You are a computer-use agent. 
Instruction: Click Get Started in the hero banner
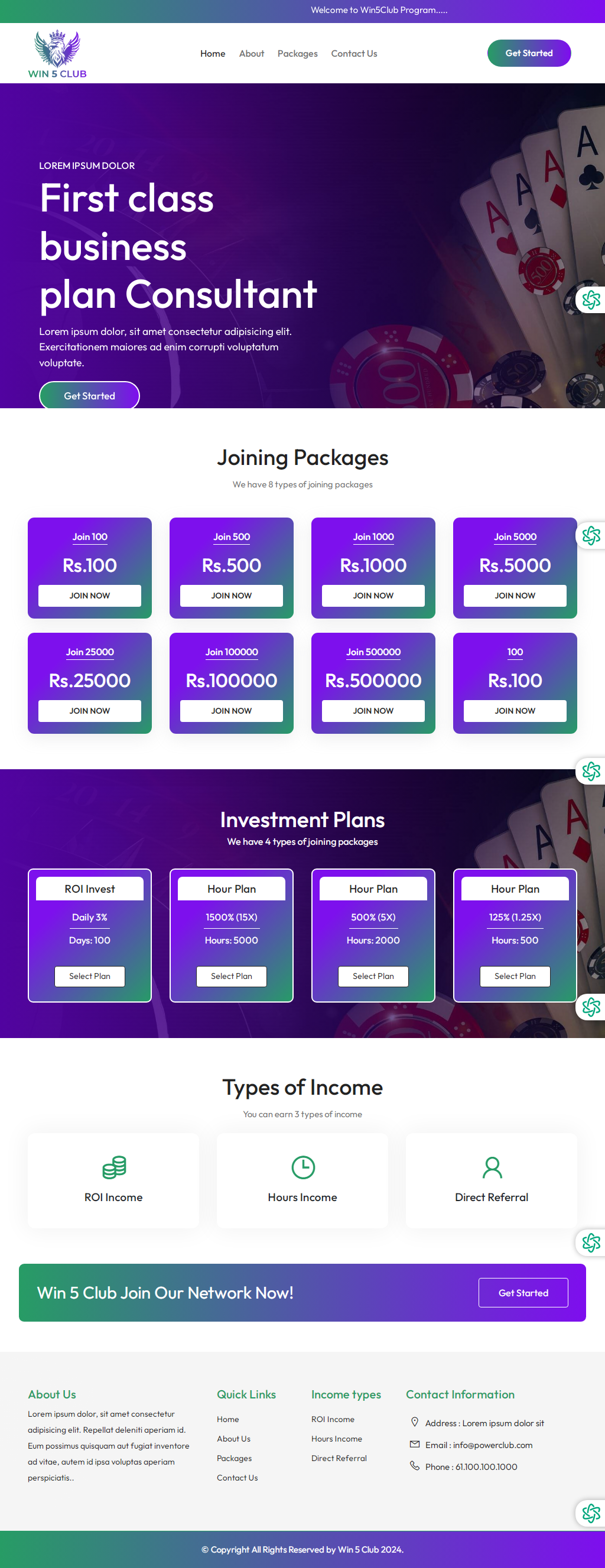(89, 396)
